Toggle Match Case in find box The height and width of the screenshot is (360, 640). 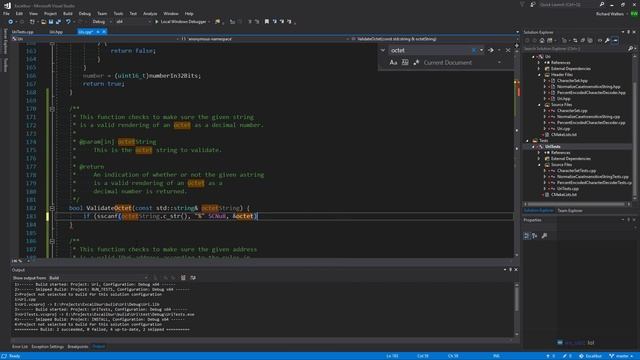[393, 62]
